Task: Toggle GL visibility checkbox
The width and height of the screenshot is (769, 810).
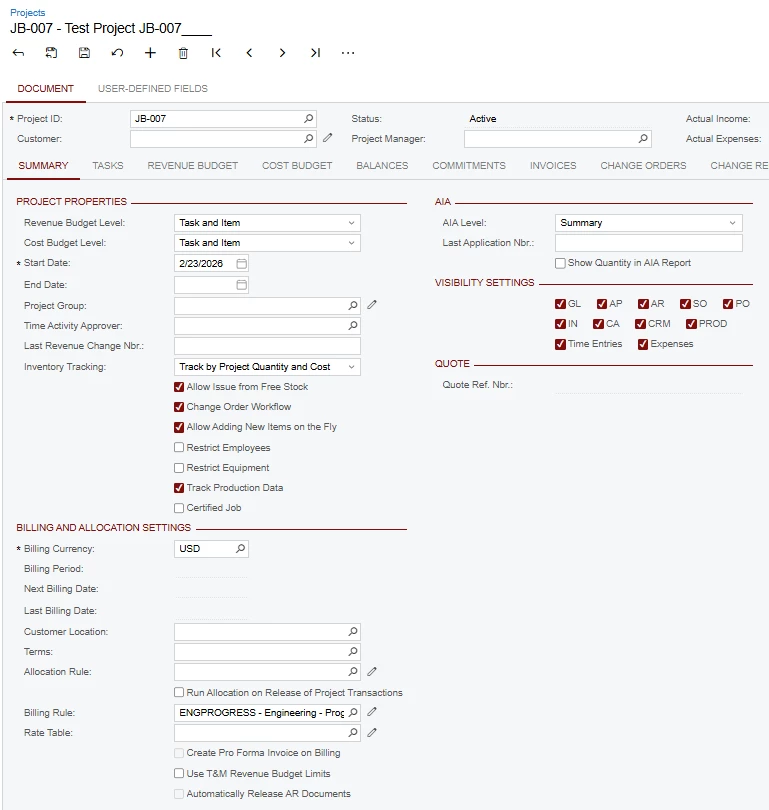Action: coord(560,304)
